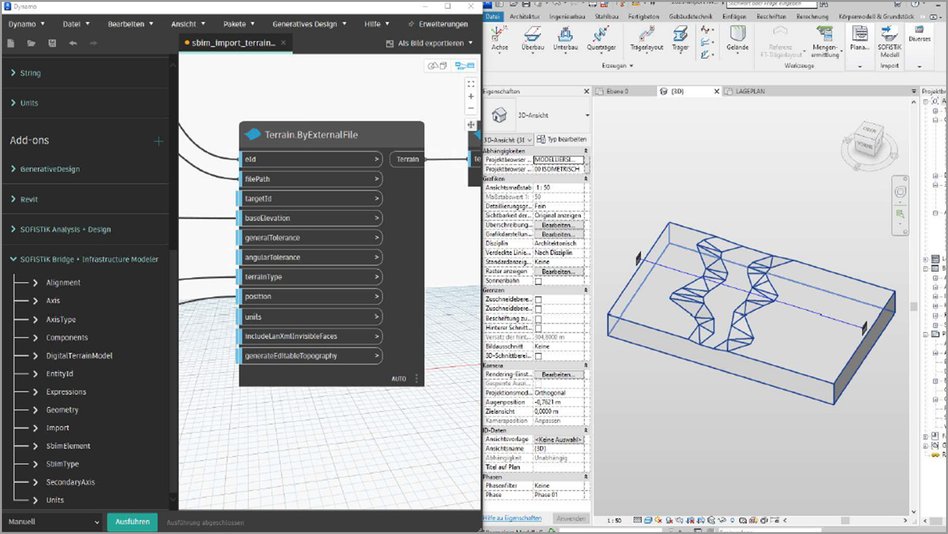Click Bearbeiten next to Raster anzeigen
This screenshot has height=534, width=948.
[556, 272]
